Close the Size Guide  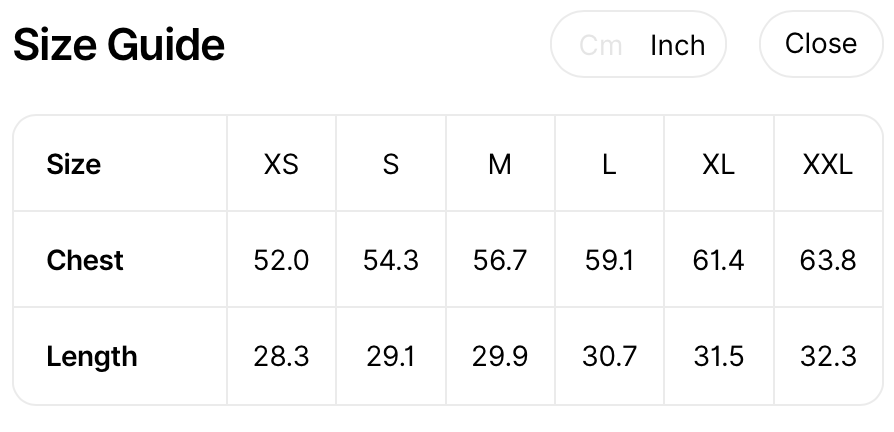point(821,43)
